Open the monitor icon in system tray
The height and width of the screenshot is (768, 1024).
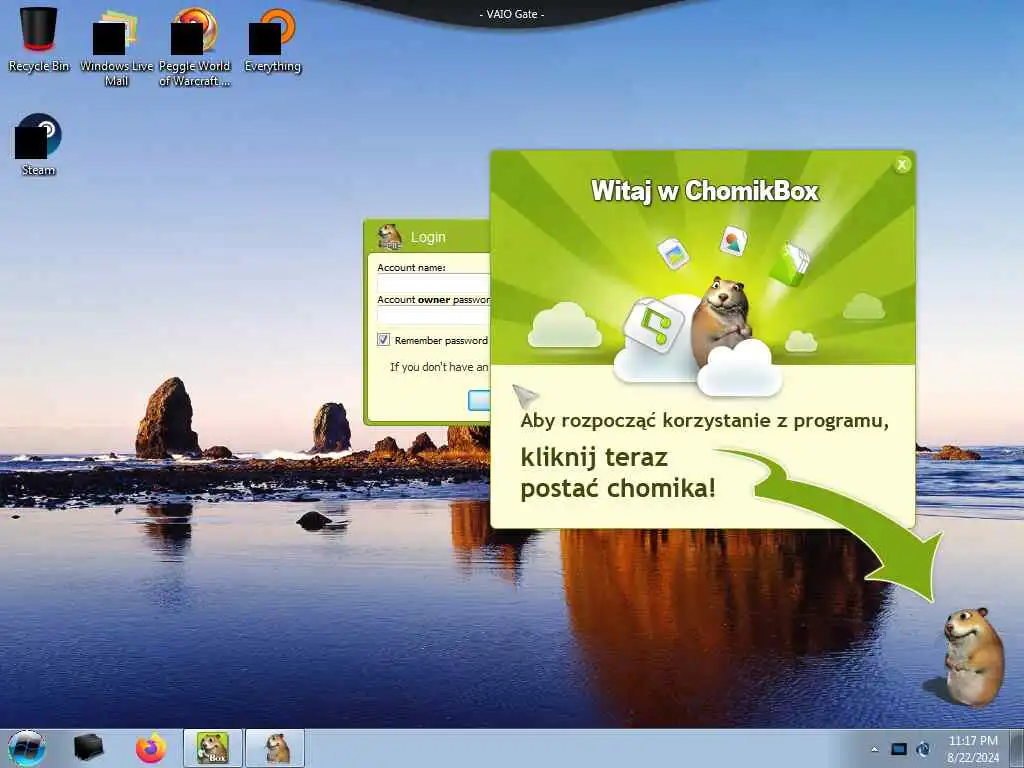point(899,749)
